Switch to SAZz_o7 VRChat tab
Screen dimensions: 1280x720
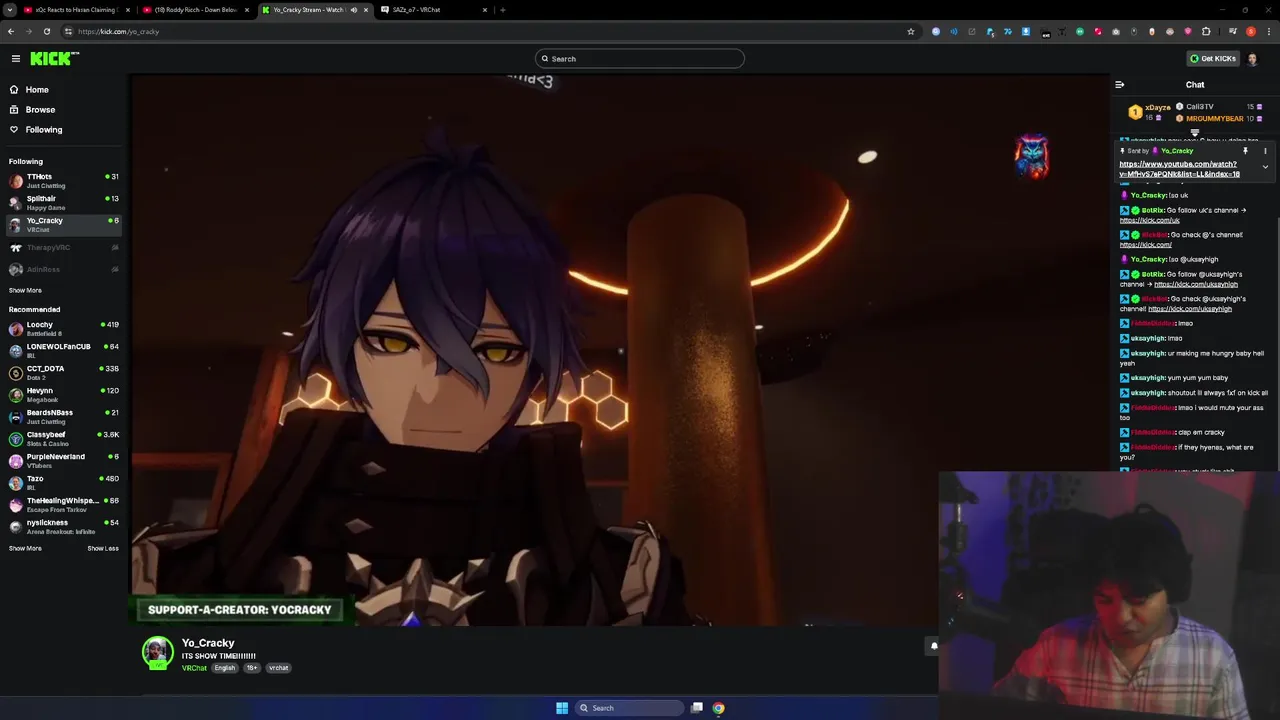coord(433,10)
